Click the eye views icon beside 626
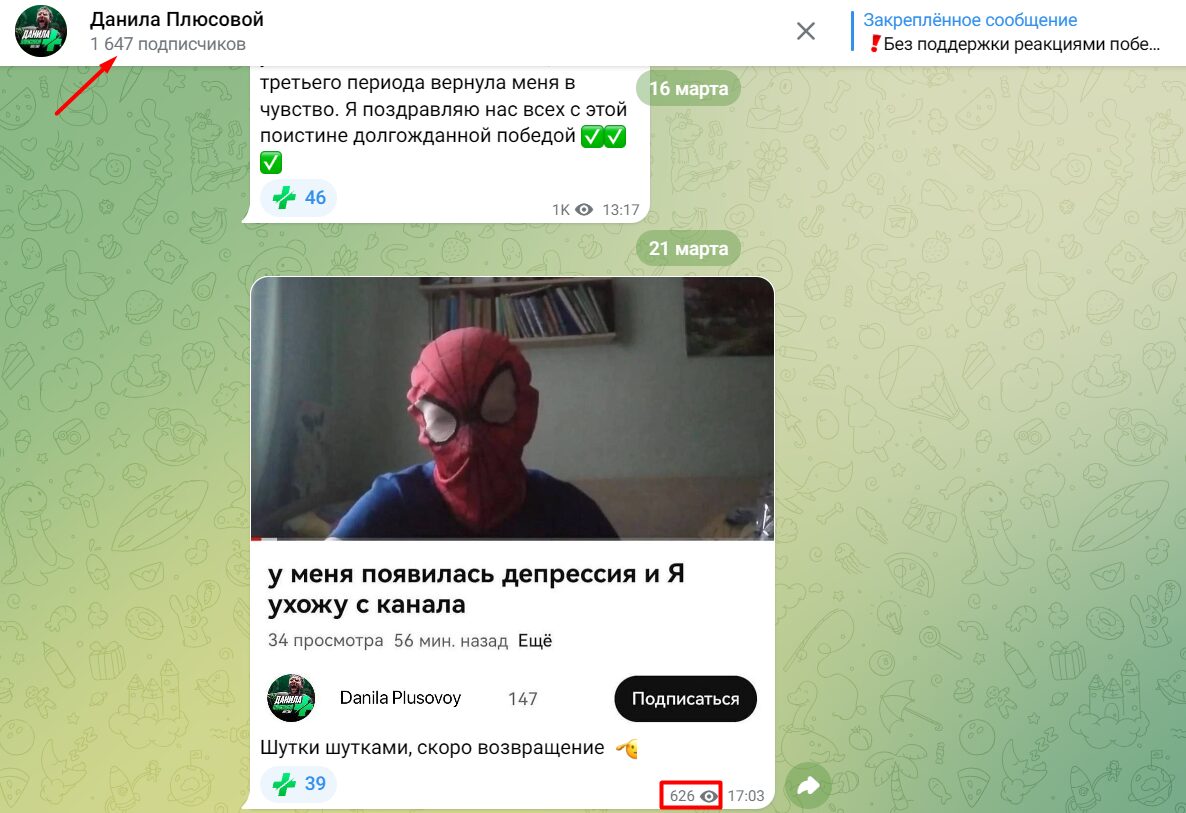 (709, 796)
